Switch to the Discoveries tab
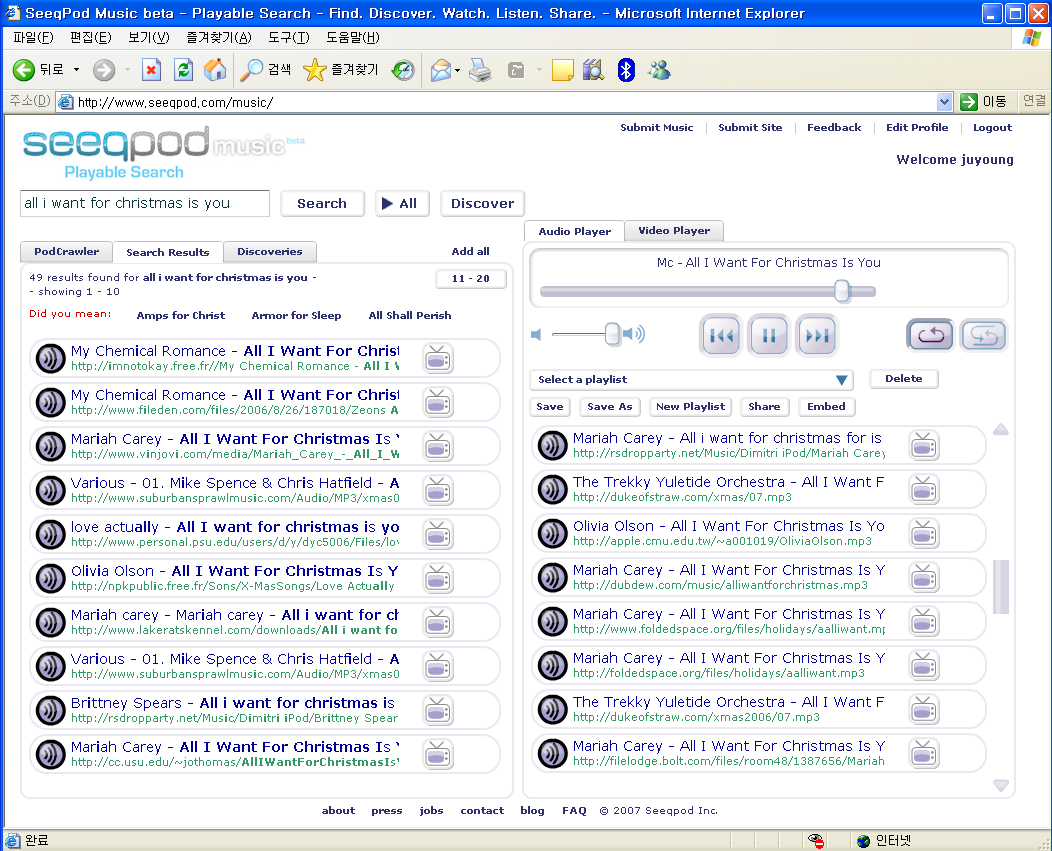Image resolution: width=1052 pixels, height=851 pixels. click(x=270, y=252)
